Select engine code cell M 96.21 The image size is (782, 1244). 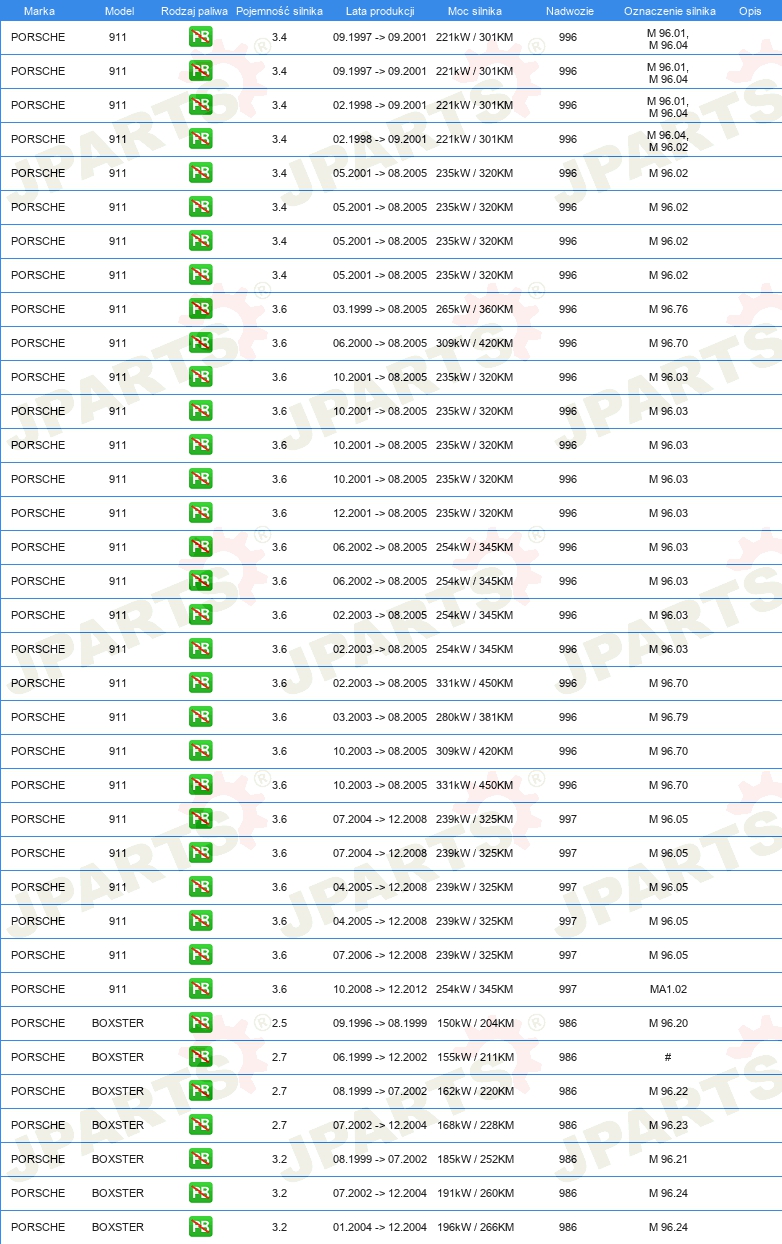668,1159
